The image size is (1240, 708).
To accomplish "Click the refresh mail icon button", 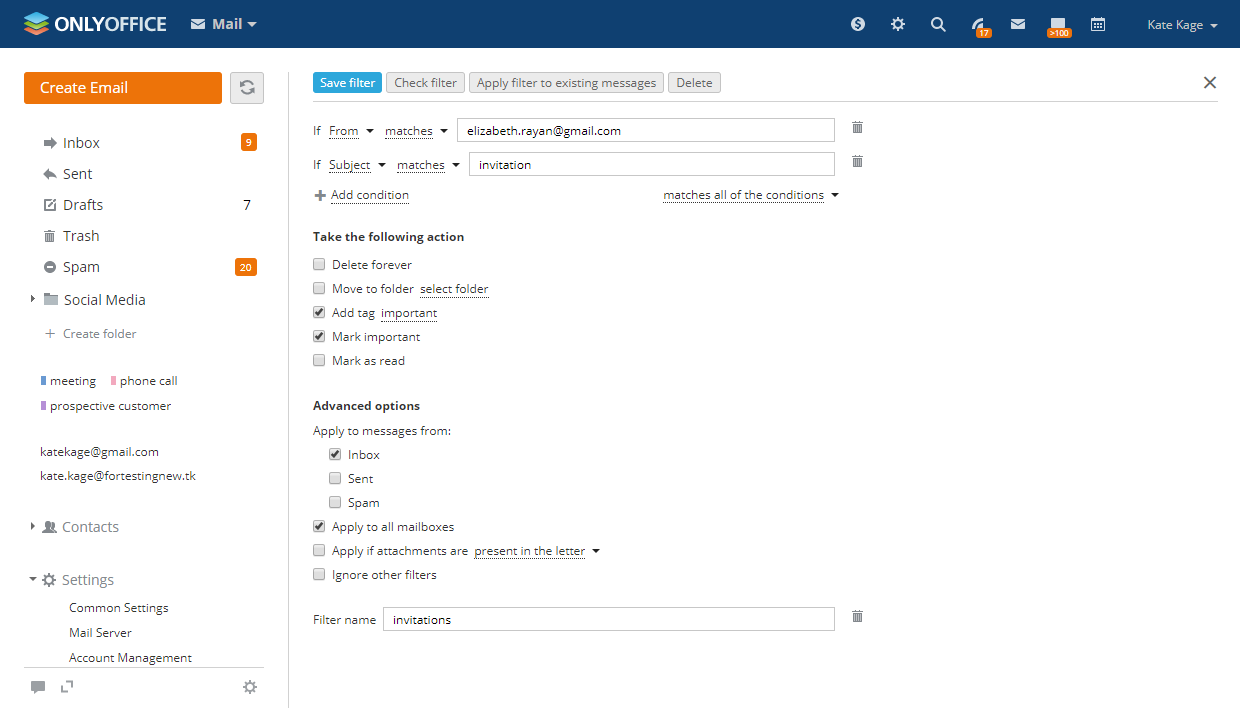I will pyautogui.click(x=247, y=88).
